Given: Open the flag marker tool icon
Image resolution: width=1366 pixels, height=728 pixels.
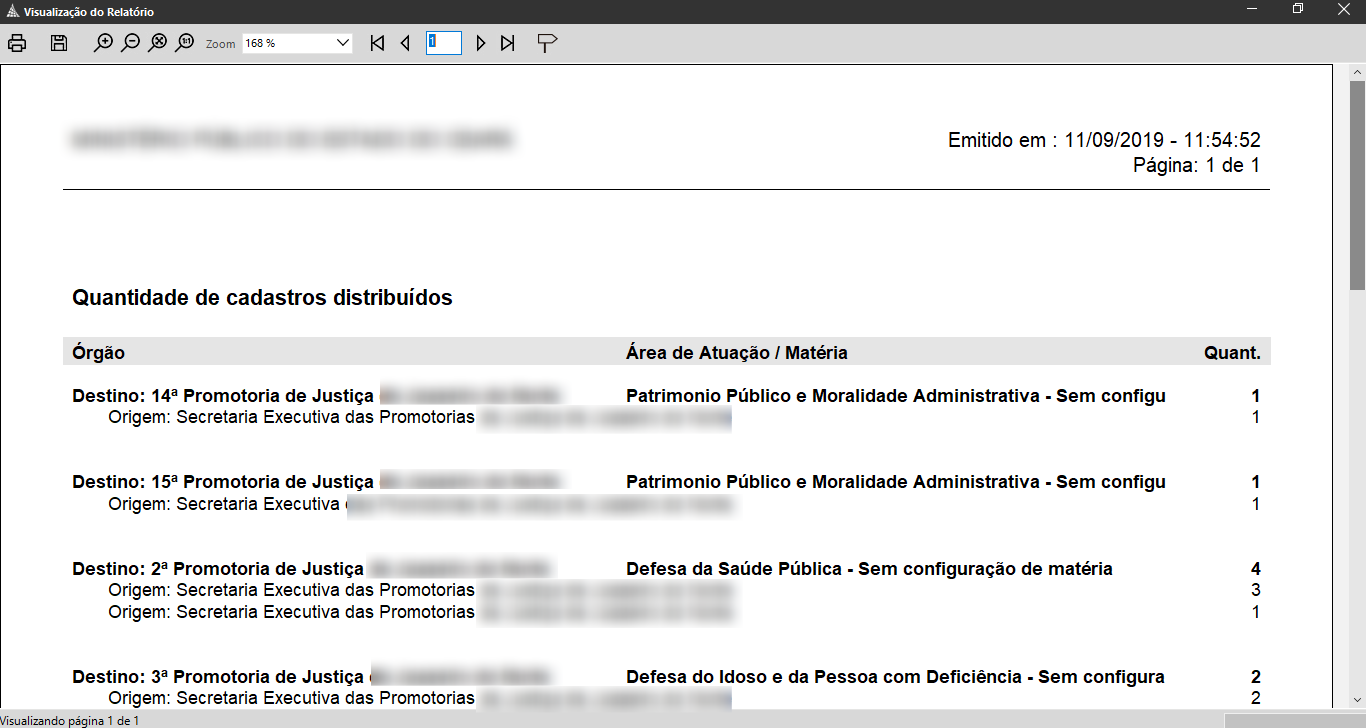Looking at the screenshot, I should click(x=546, y=42).
